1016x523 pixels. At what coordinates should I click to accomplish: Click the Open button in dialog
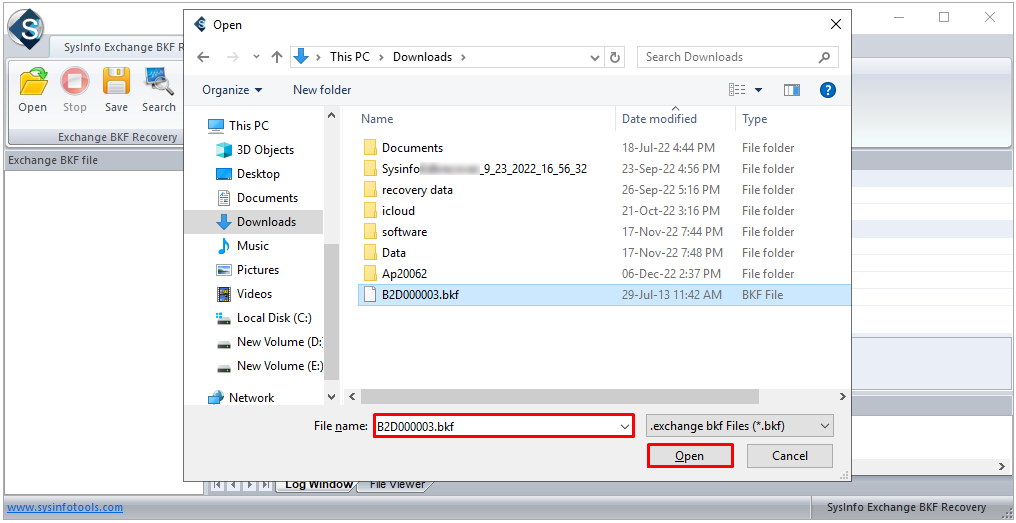(689, 456)
